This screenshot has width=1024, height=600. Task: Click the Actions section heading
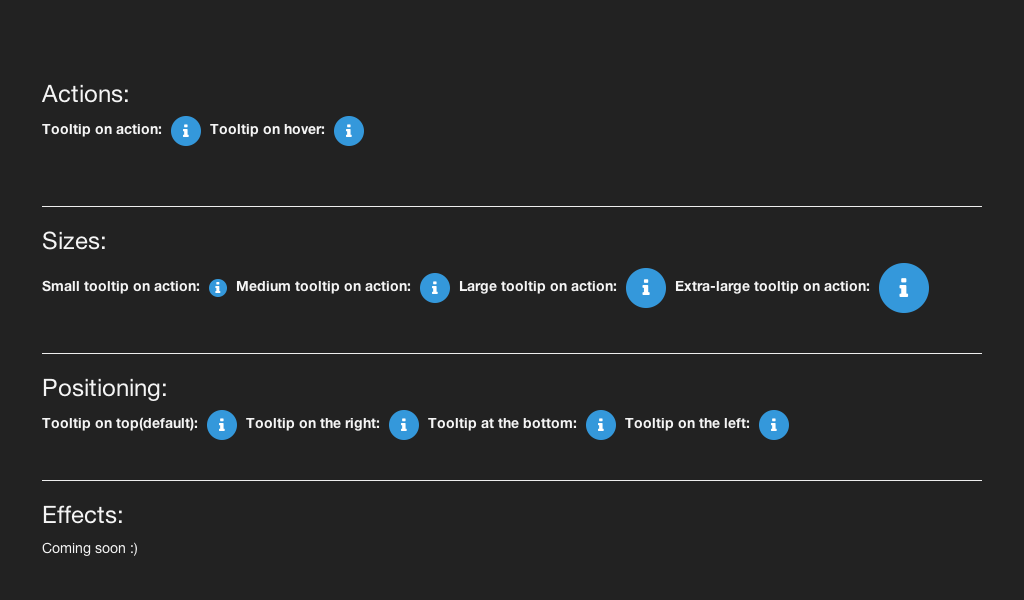85,94
